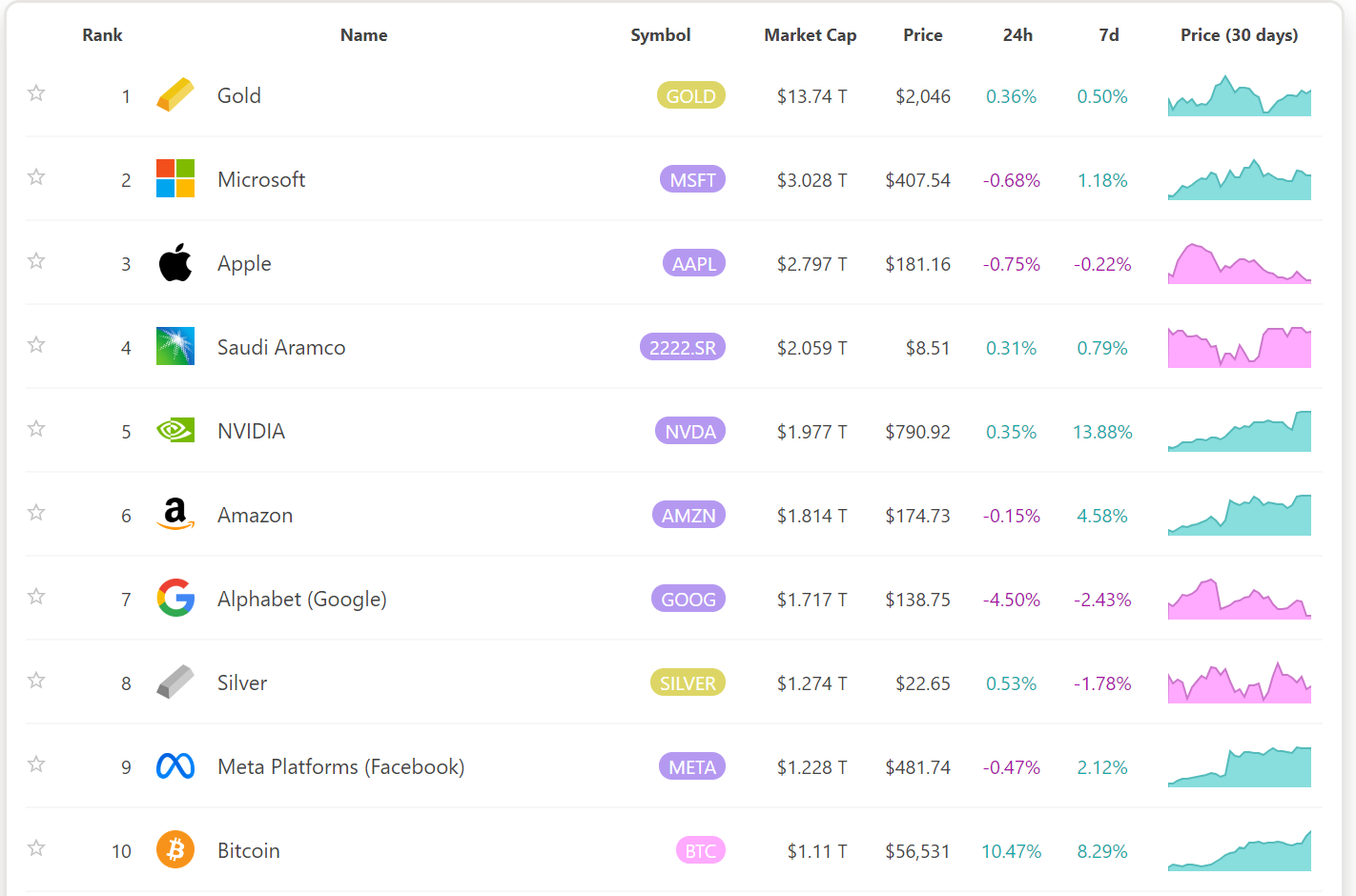Click the Amazon logo icon

(x=175, y=514)
